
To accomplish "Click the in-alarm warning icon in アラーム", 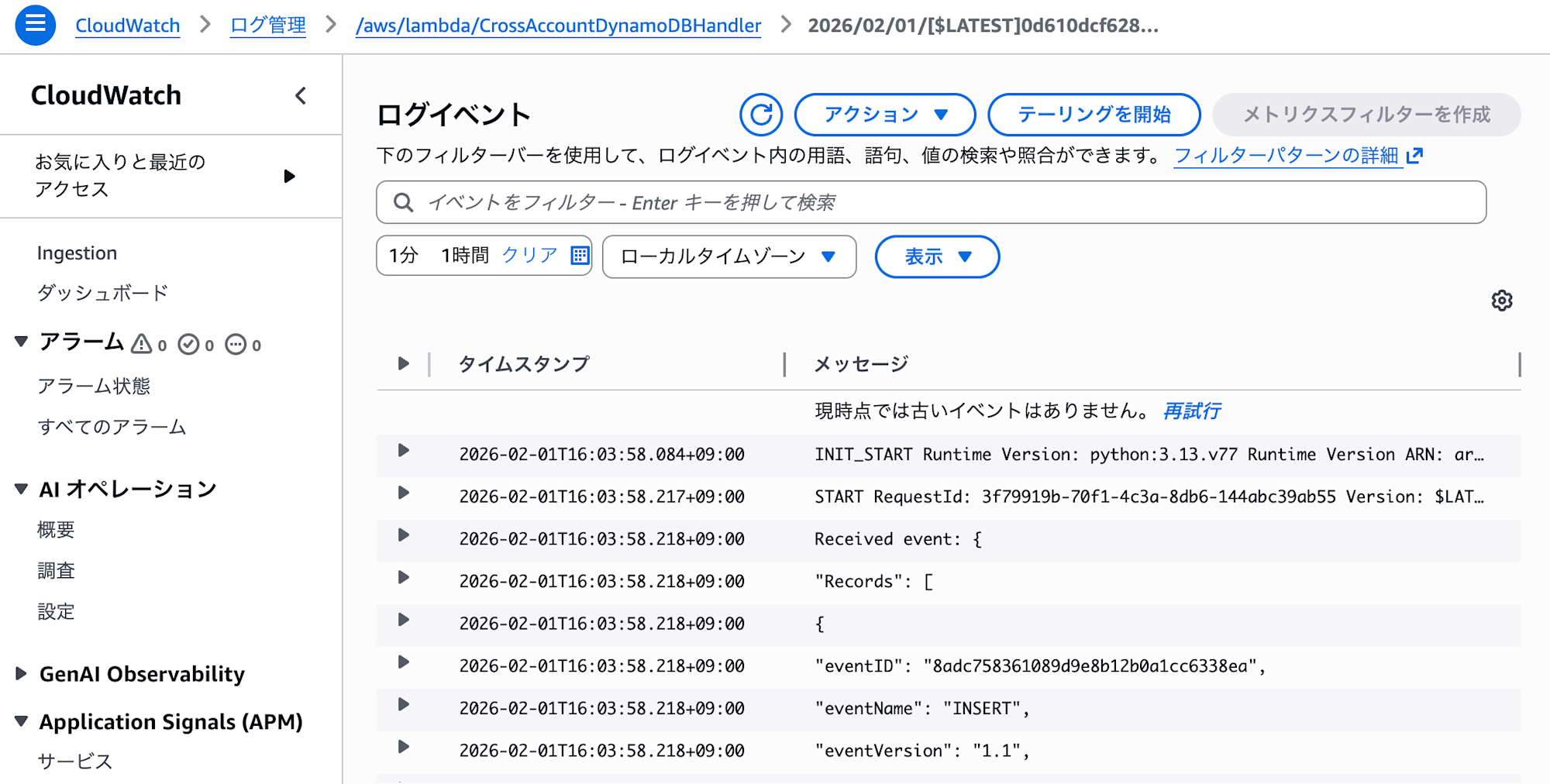I will tap(142, 343).
